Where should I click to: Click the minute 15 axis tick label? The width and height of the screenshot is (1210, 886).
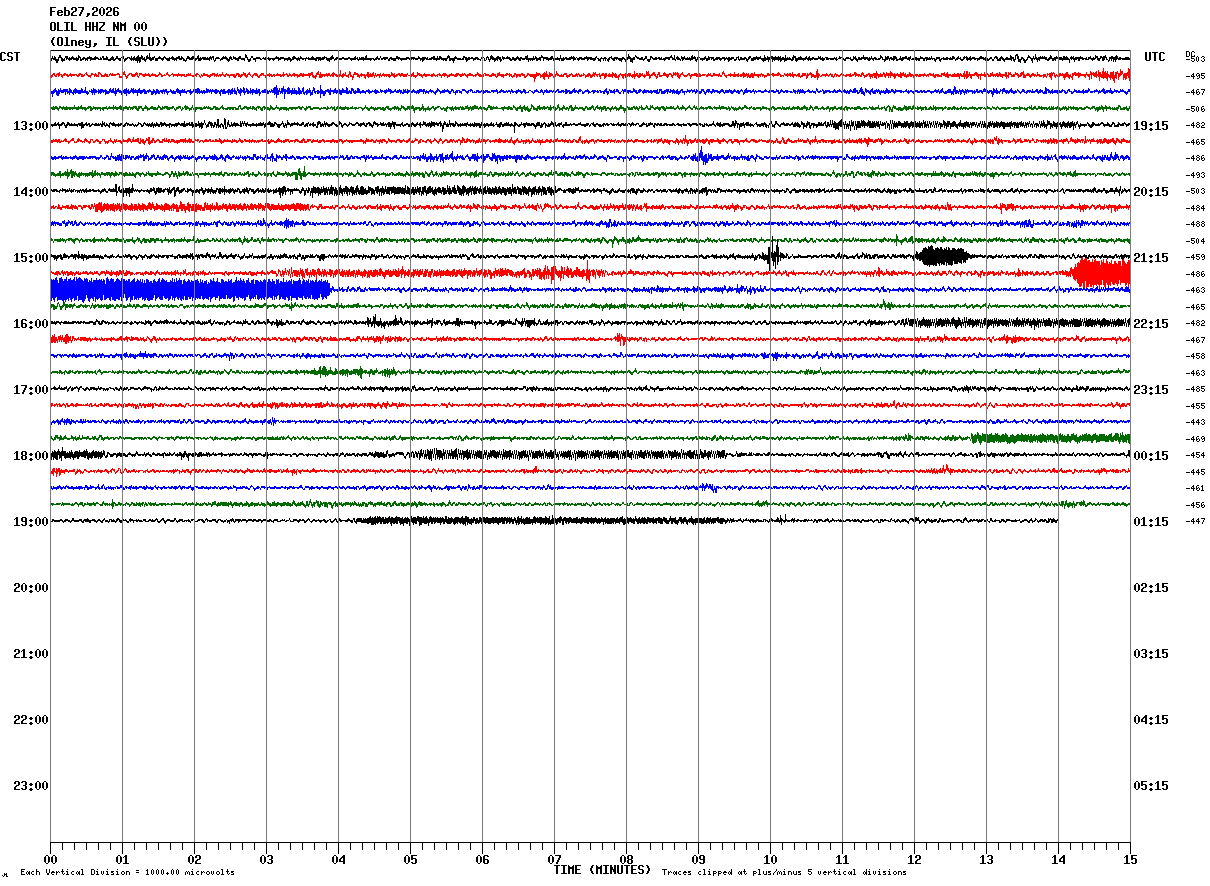point(1130,860)
